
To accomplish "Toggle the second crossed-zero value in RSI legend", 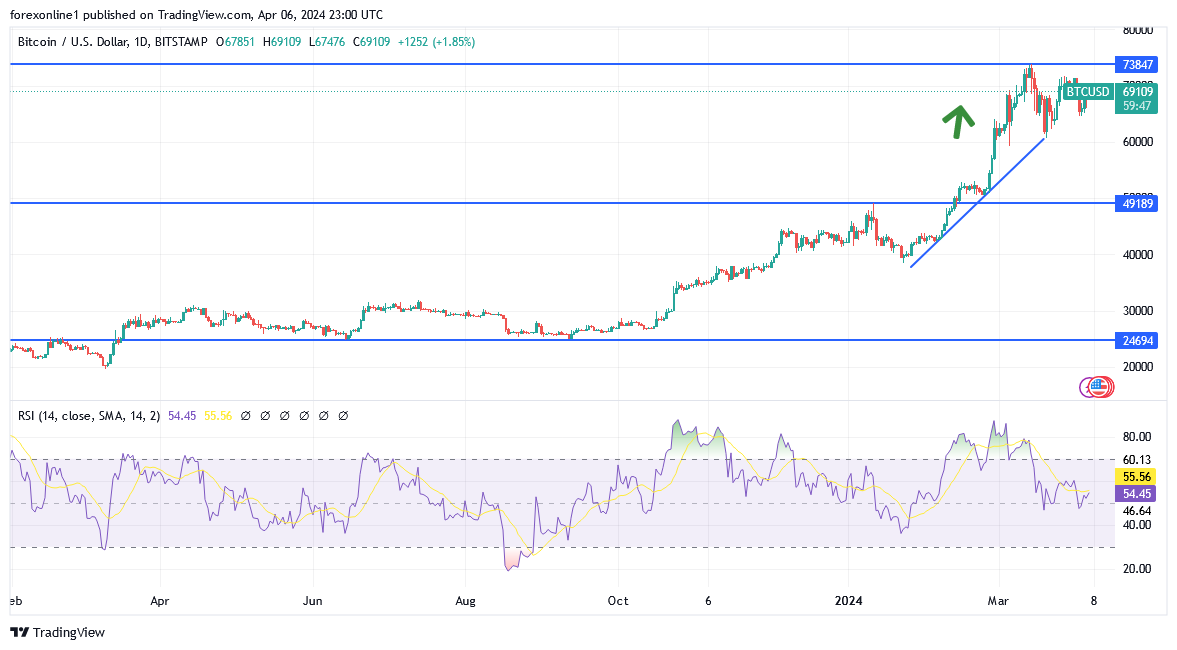I will [265, 415].
